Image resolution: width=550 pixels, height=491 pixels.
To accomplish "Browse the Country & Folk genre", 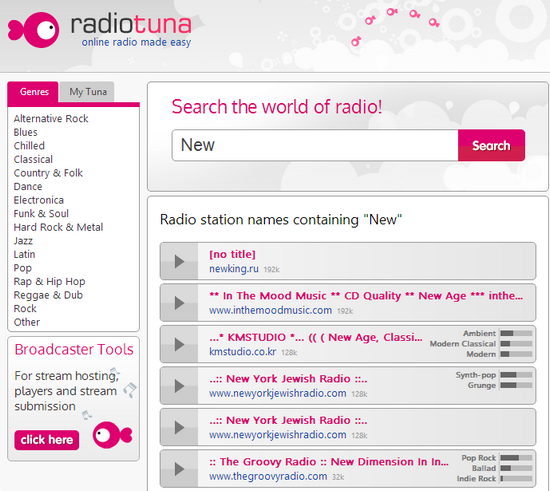I will (x=48, y=173).
